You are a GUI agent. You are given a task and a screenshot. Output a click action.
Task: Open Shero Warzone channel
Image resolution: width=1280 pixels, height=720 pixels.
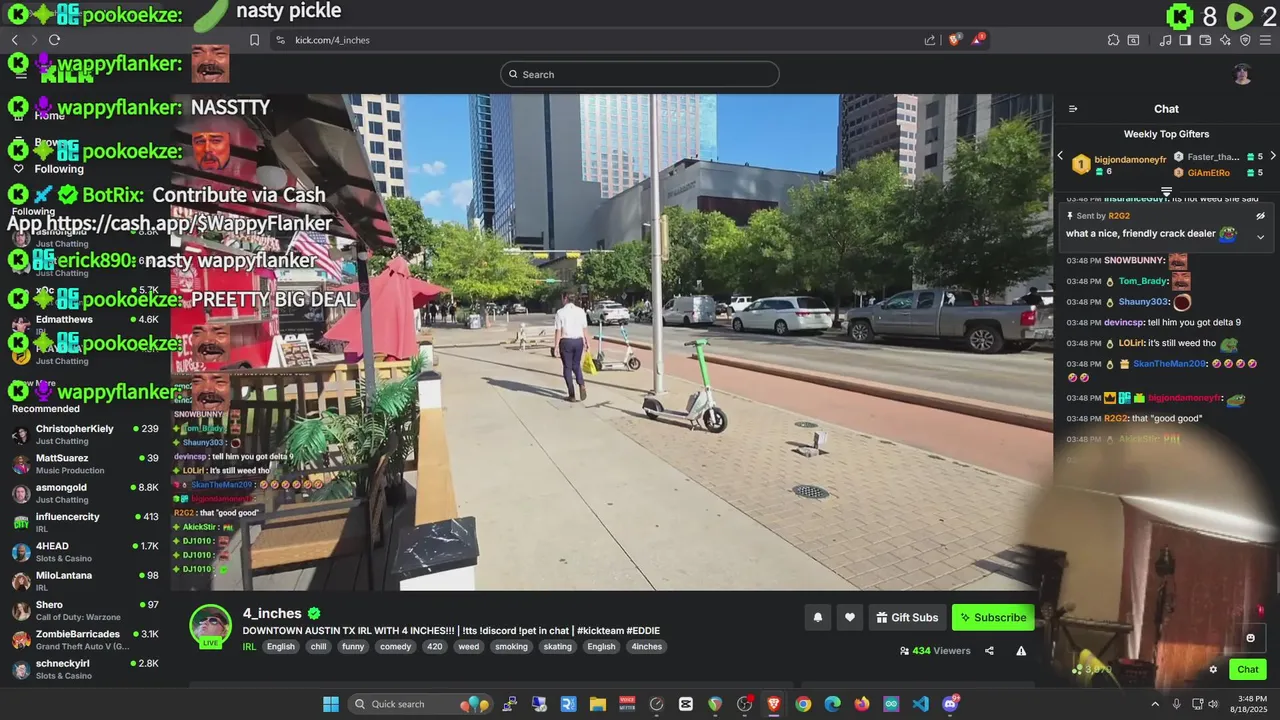click(85, 610)
